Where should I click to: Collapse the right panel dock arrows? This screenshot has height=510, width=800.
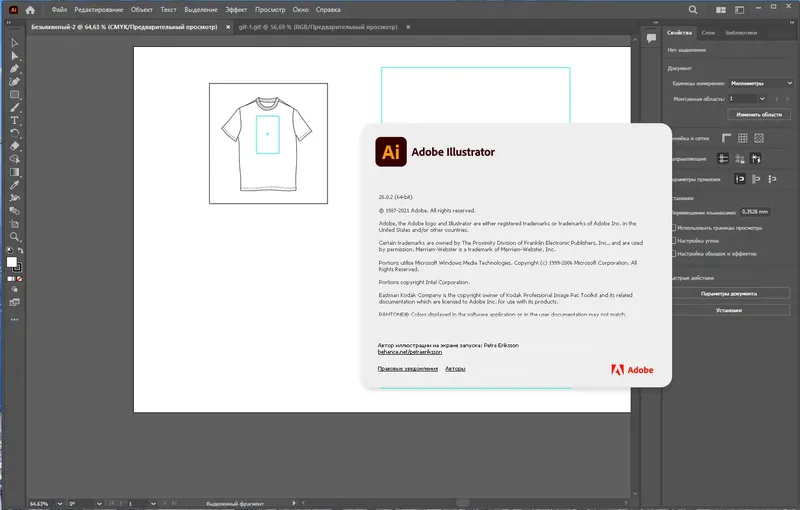coord(790,22)
